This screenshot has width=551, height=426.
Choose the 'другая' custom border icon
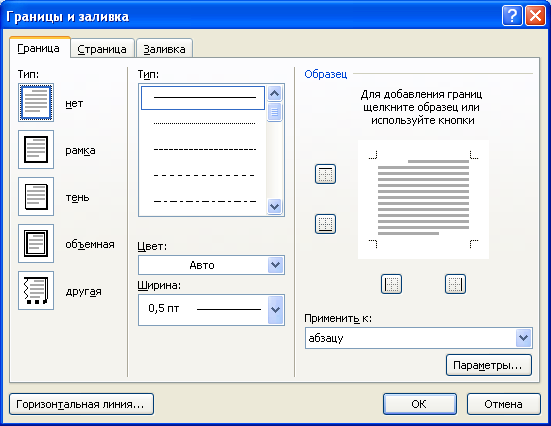pos(36,290)
